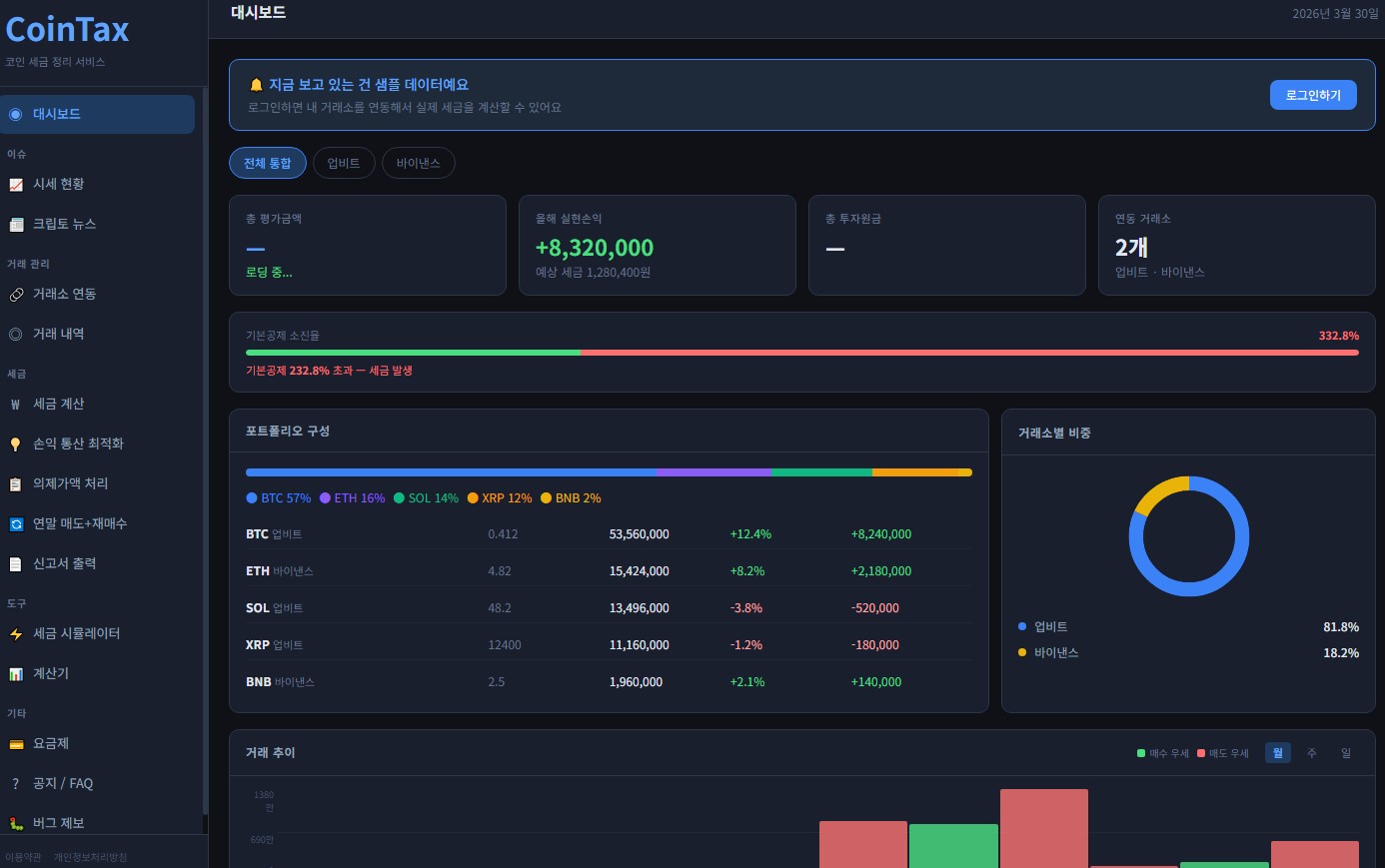The height and width of the screenshot is (868, 1385).
Task: Open 거래 내역 page
Action: click(x=98, y=334)
